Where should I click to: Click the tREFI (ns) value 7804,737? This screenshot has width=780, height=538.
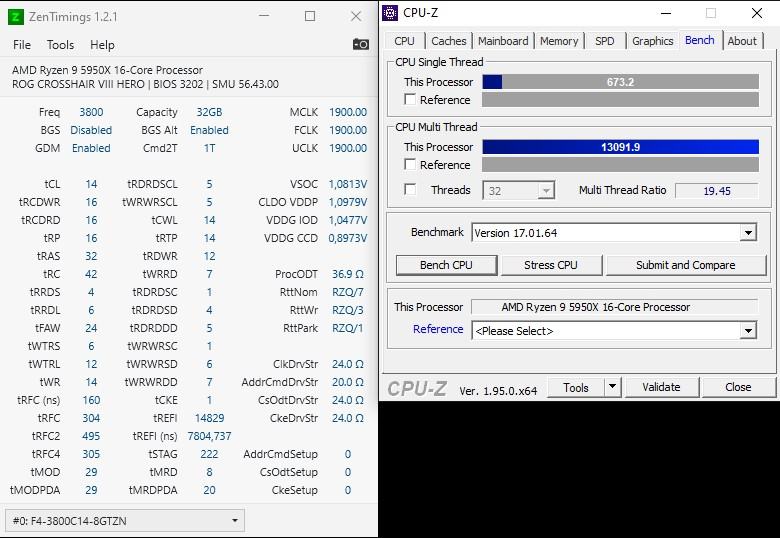209,436
